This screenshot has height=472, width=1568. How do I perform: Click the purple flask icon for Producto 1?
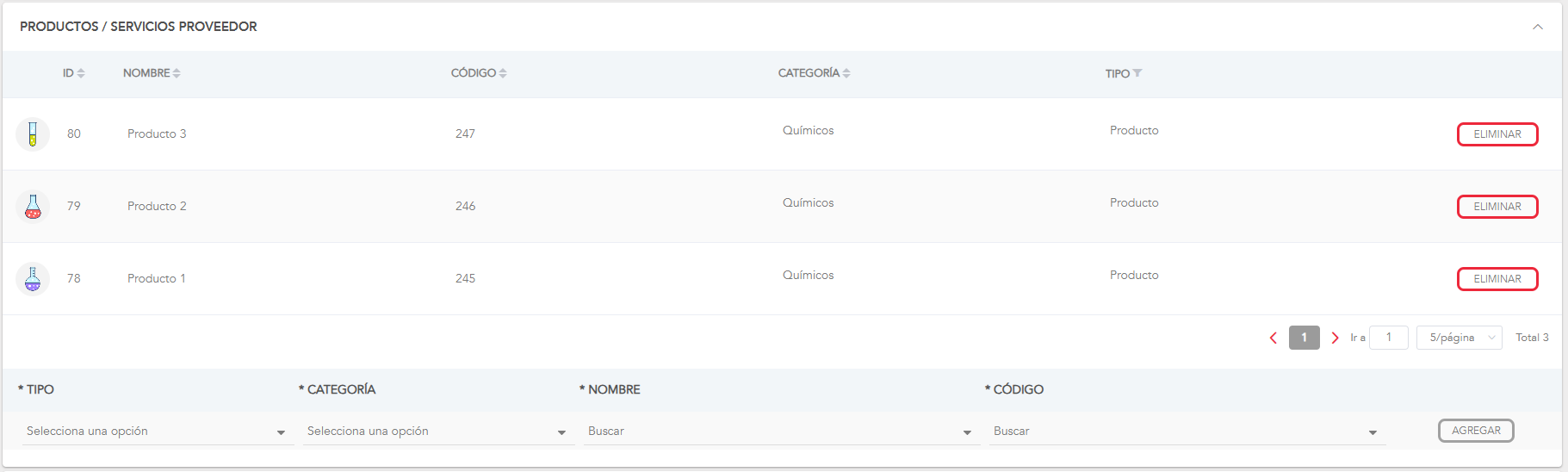(33, 279)
